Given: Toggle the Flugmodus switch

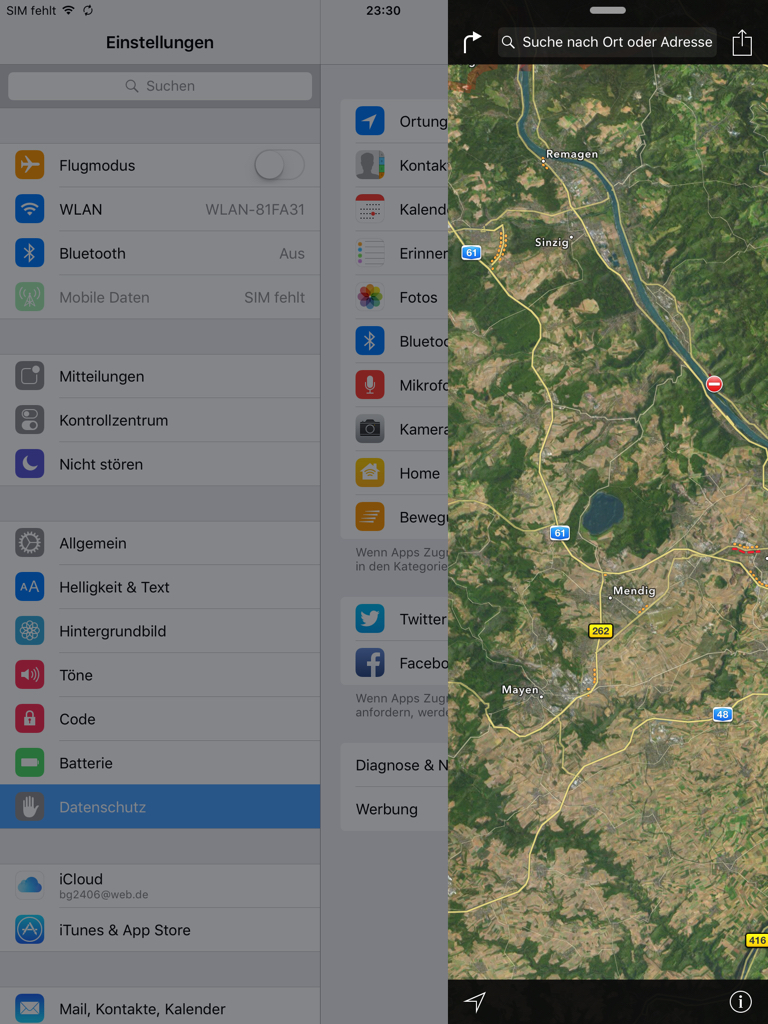Looking at the screenshot, I should (280, 165).
